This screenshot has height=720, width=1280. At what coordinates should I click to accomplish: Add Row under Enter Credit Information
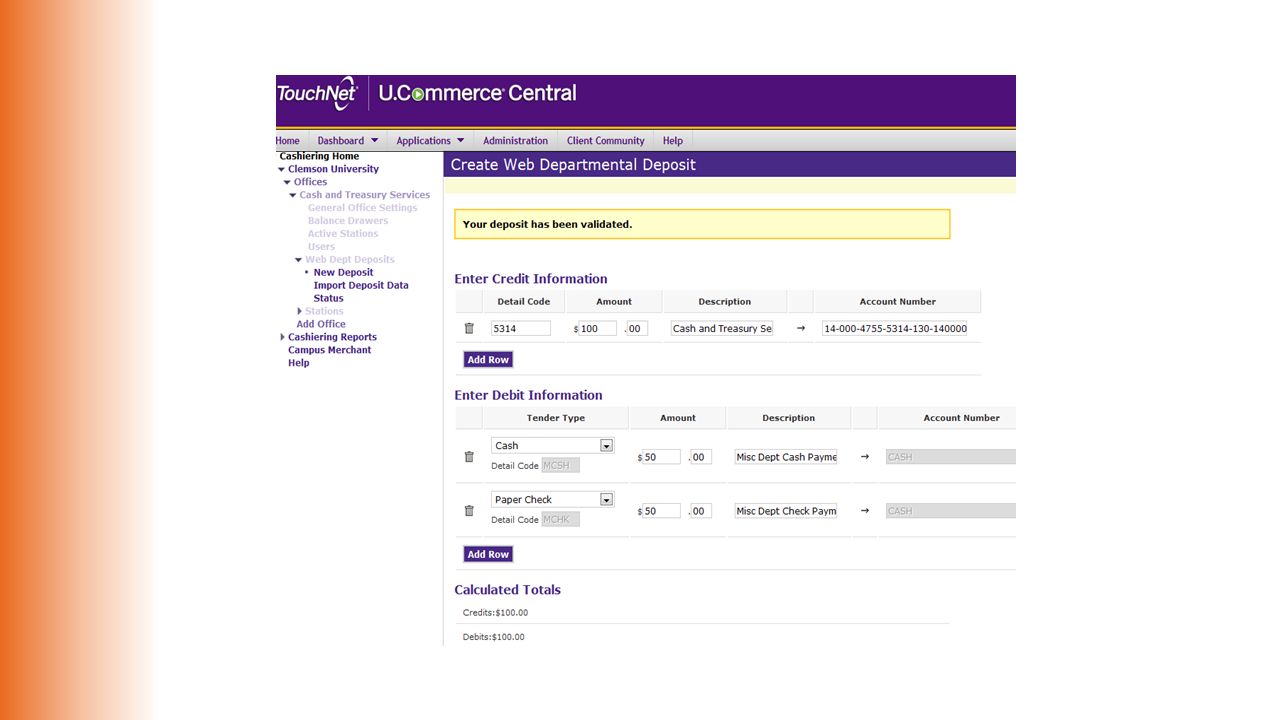coord(488,360)
